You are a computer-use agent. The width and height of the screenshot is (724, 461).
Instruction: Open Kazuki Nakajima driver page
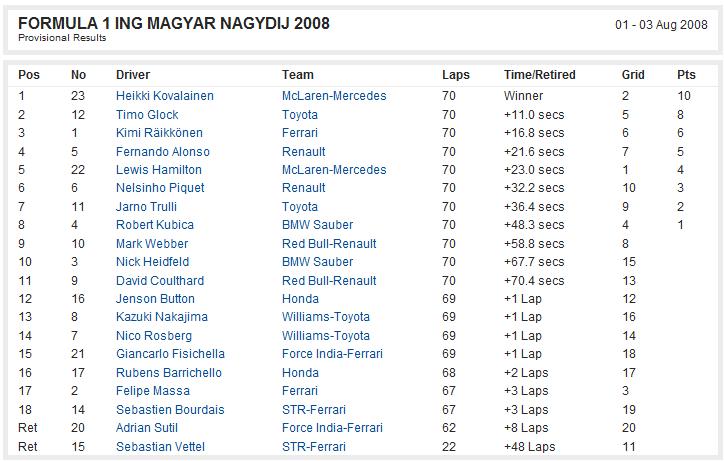click(162, 316)
